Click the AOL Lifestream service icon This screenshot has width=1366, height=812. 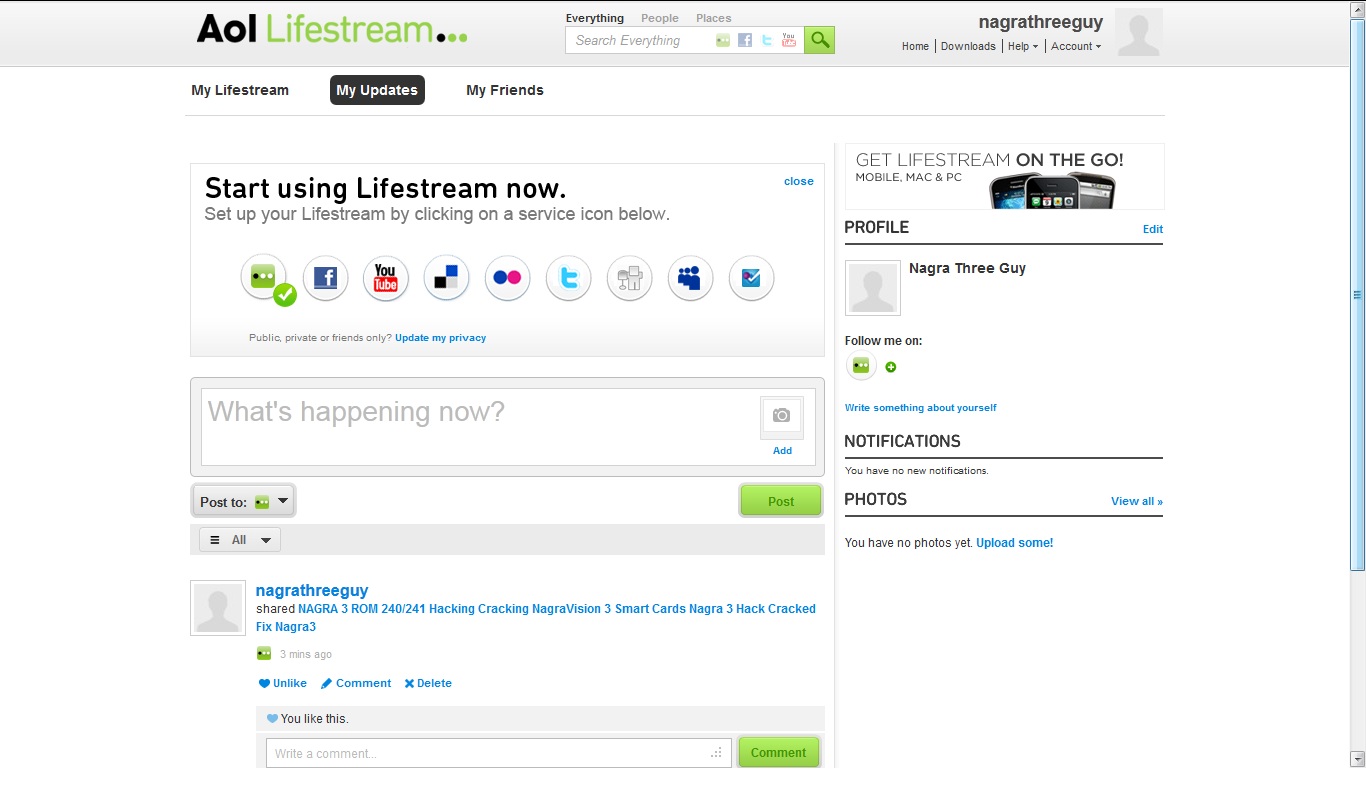coord(264,277)
